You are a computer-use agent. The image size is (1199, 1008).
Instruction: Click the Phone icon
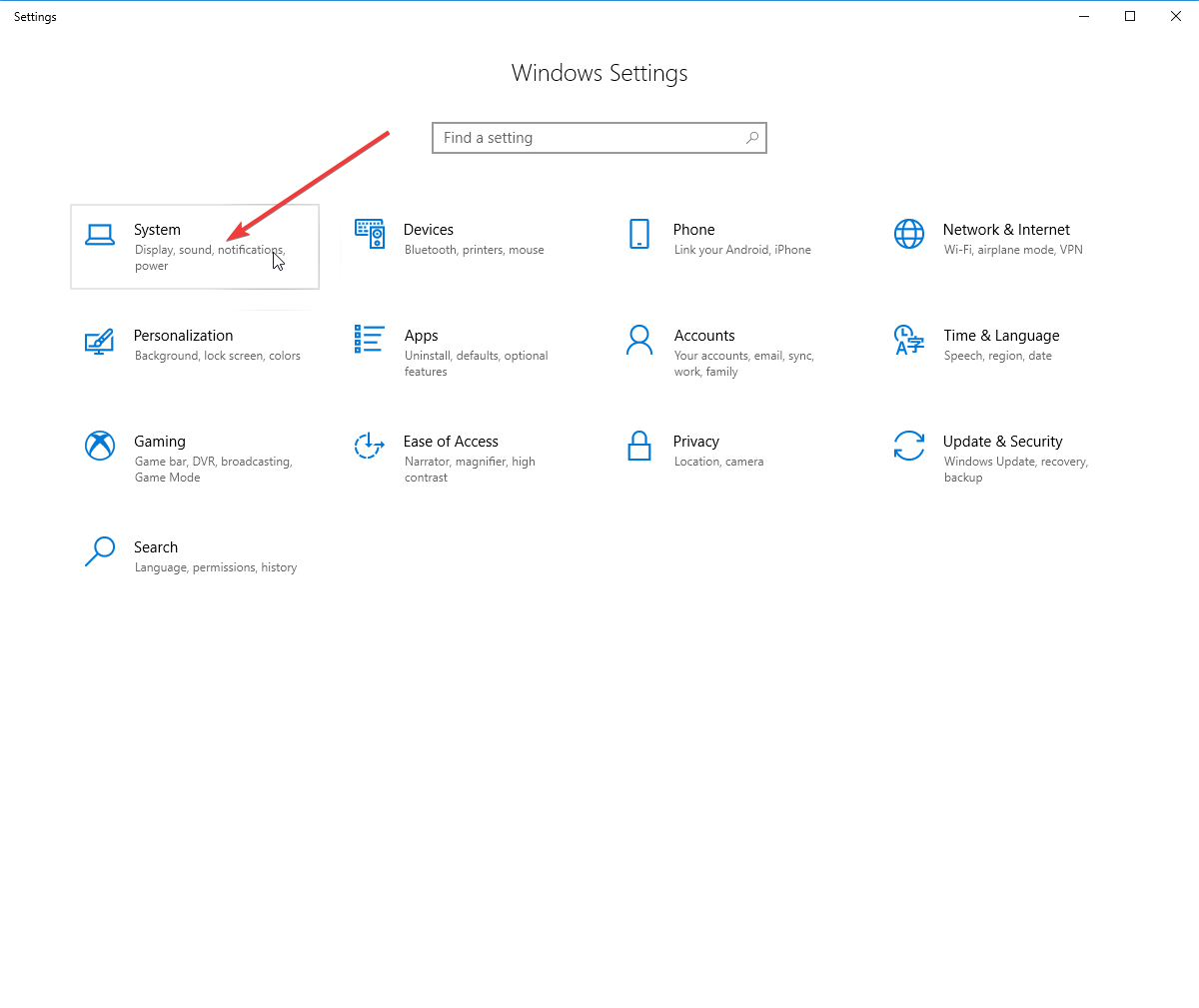click(639, 234)
